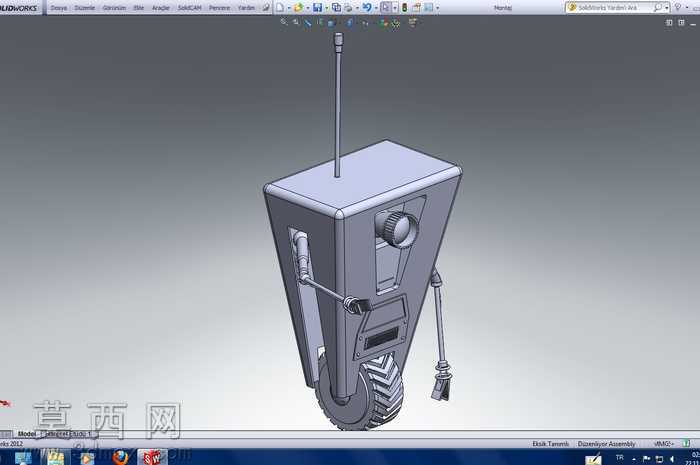
Task: Open the Dosya menu
Action: 58,8
